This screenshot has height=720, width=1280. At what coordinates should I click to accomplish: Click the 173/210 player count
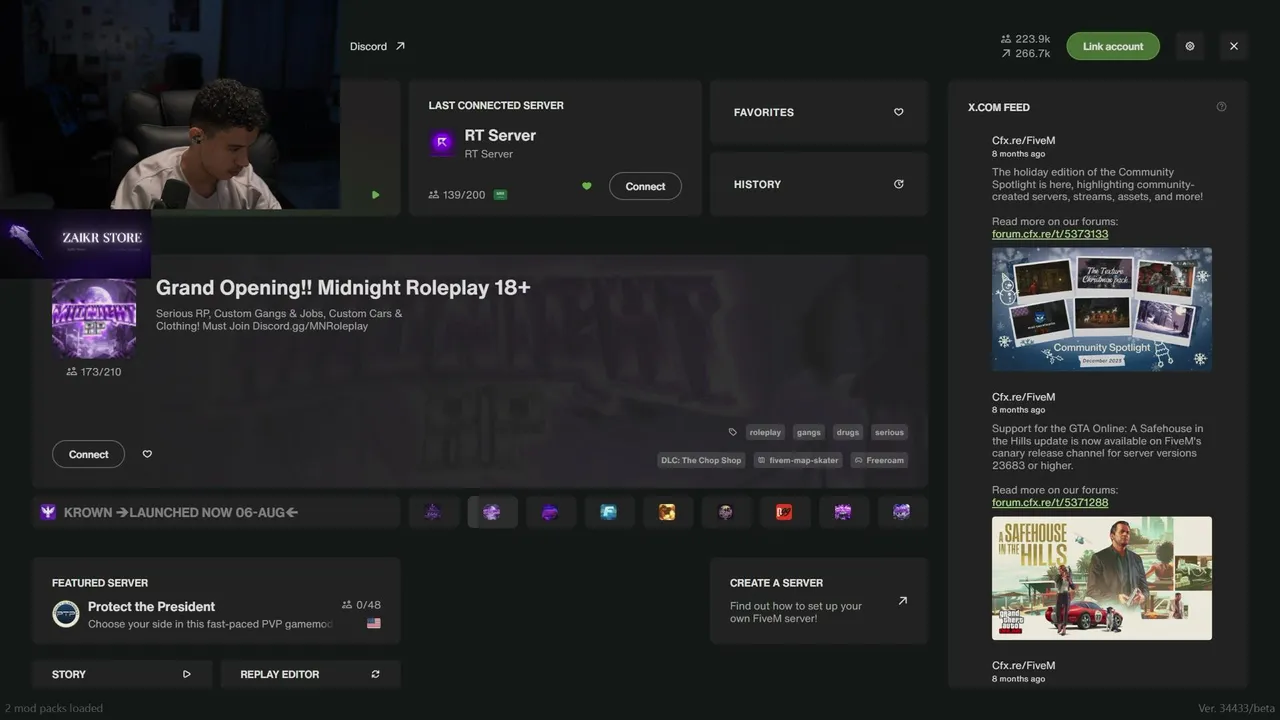point(94,372)
